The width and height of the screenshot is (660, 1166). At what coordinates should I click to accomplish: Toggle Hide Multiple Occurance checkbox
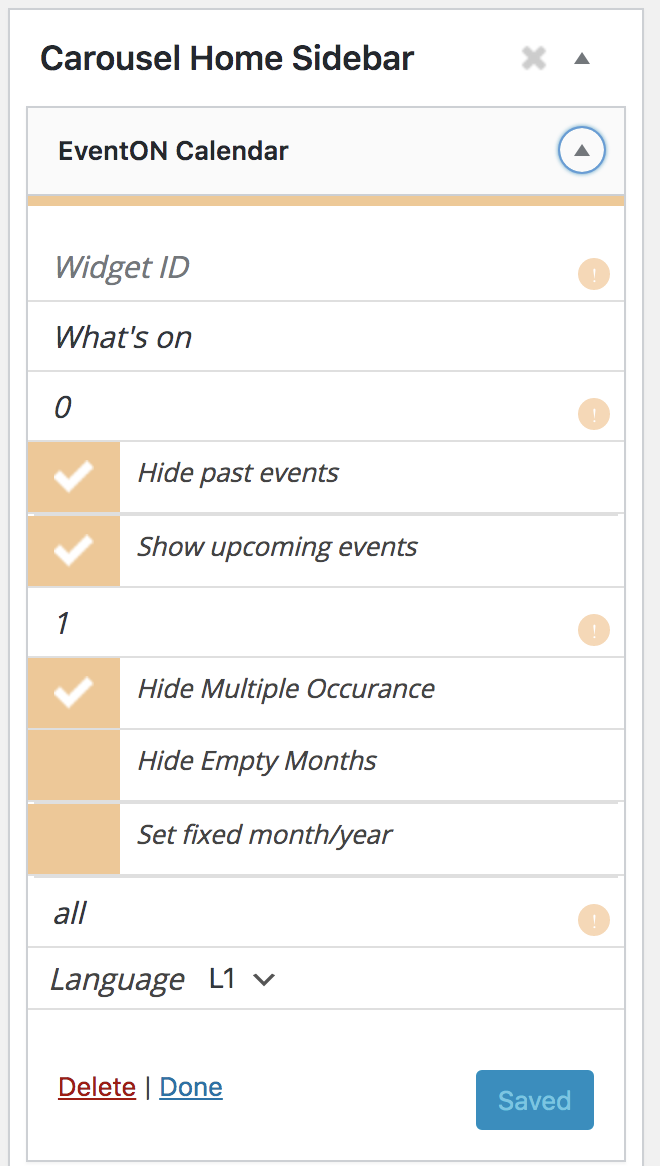74,692
